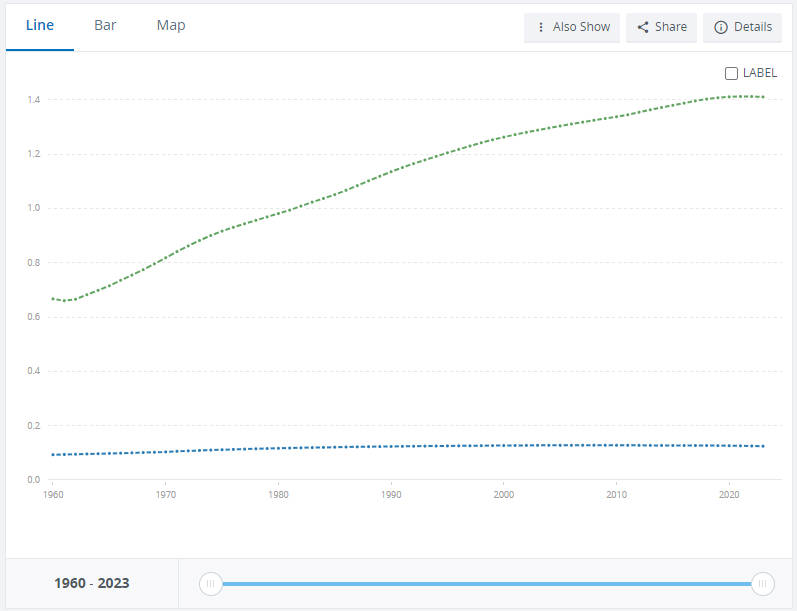
Task: Enable the LABEL checkbox
Action: click(731, 74)
